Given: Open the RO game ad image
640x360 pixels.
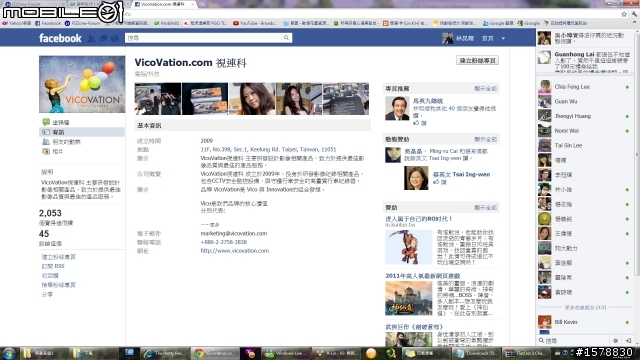Looking at the screenshot, I should tap(408, 247).
